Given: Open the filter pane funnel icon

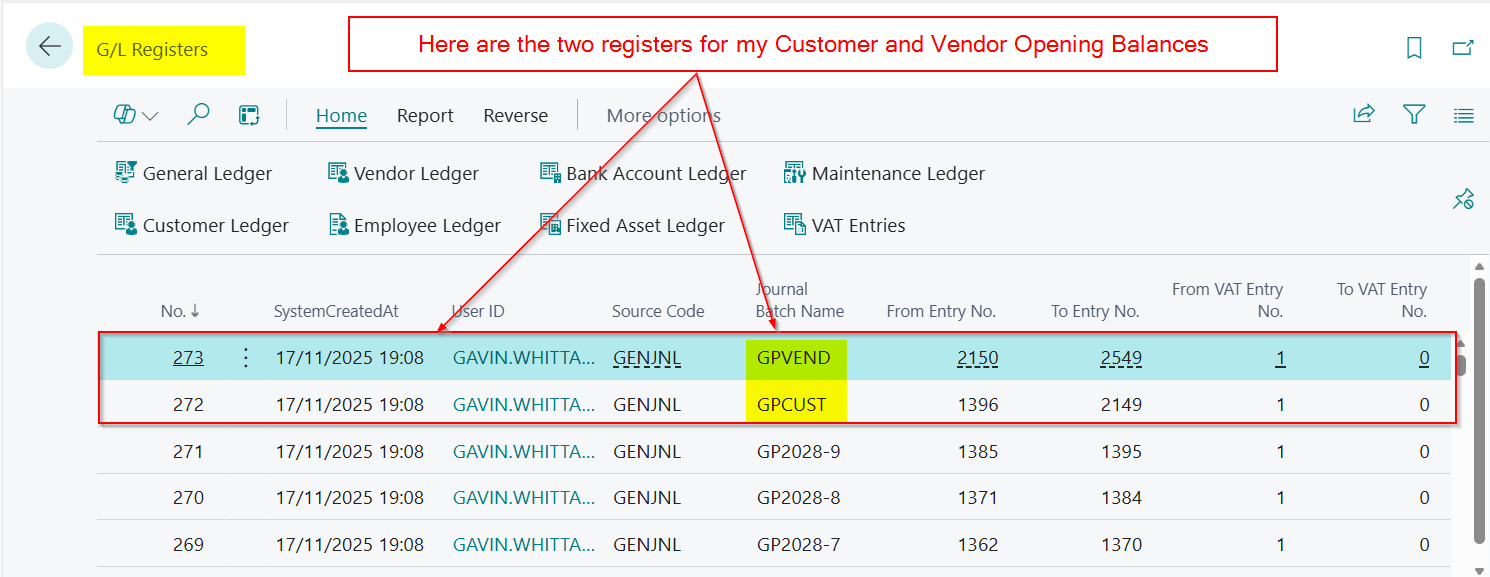Looking at the screenshot, I should point(1414,115).
